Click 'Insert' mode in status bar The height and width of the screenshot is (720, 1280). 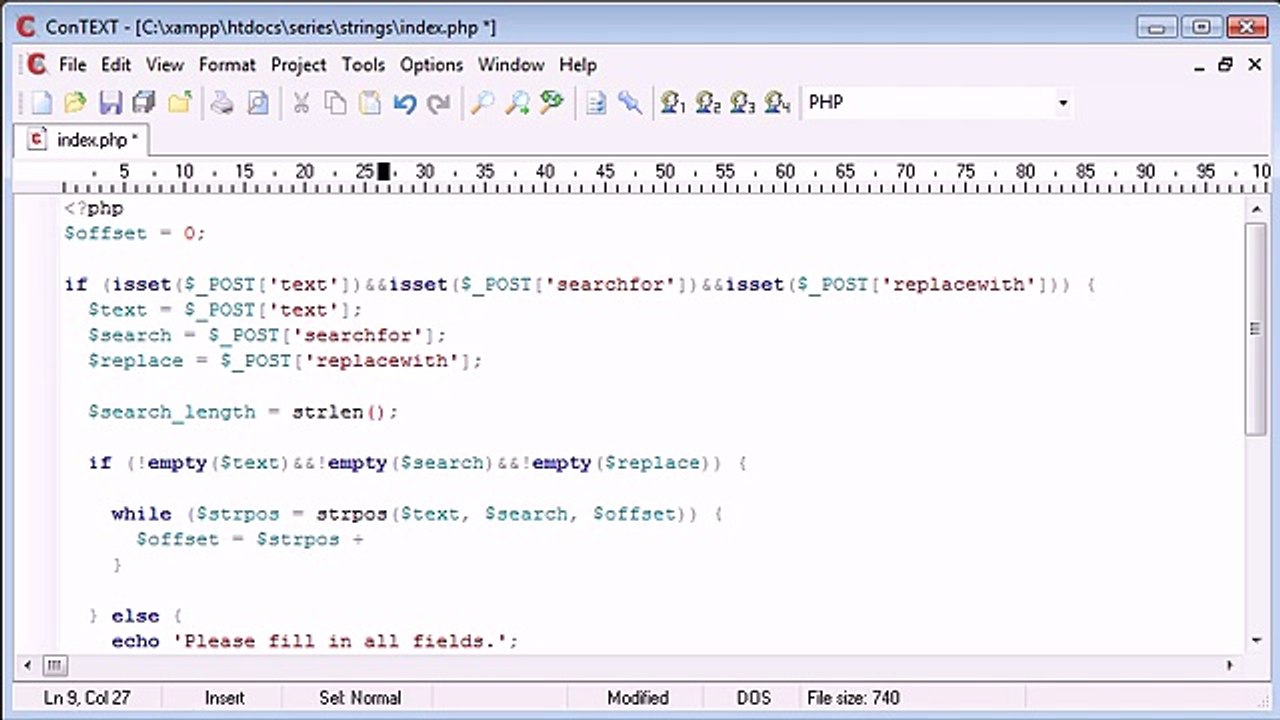tap(224, 698)
